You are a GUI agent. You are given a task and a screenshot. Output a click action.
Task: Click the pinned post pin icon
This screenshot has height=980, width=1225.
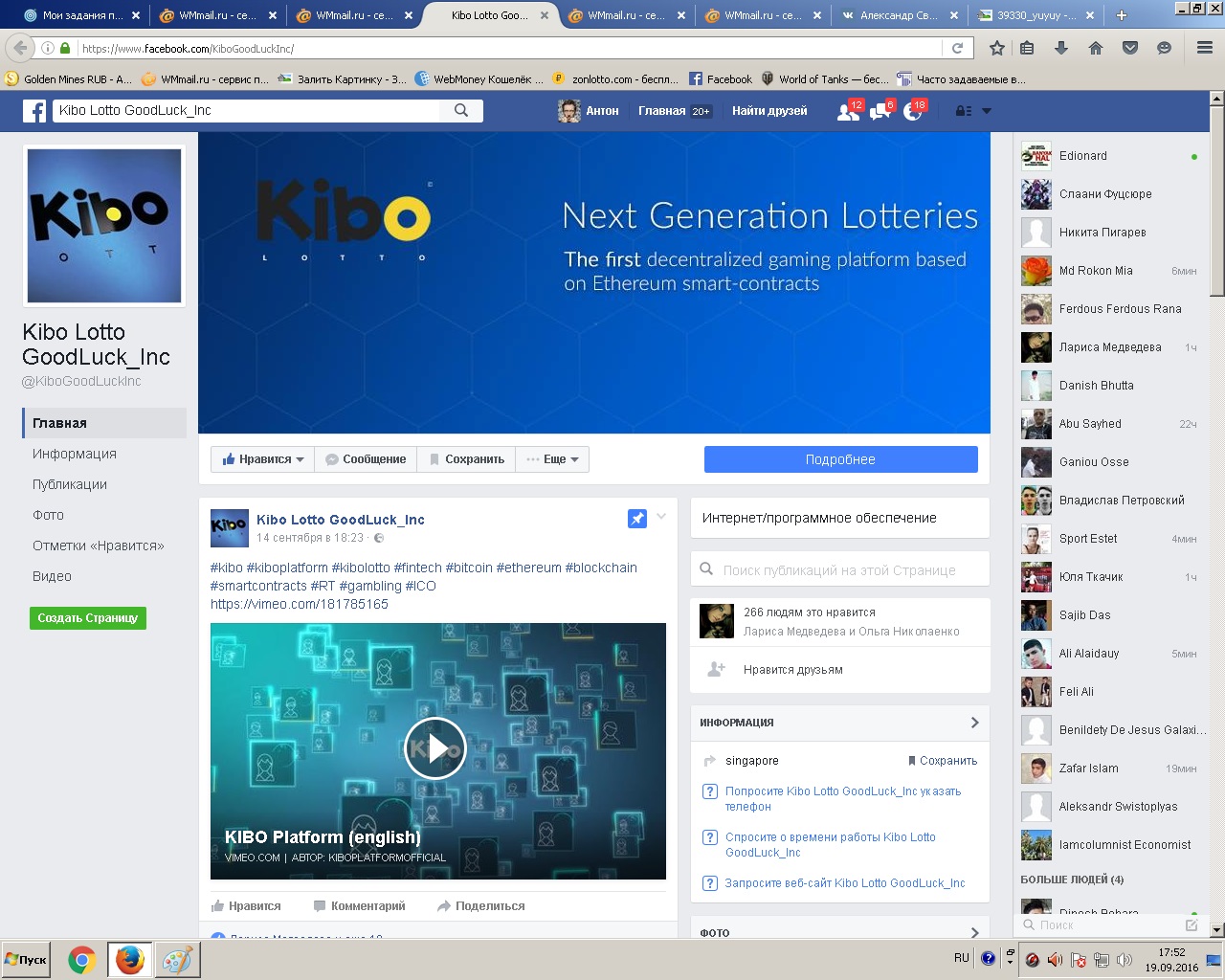pyautogui.click(x=636, y=519)
